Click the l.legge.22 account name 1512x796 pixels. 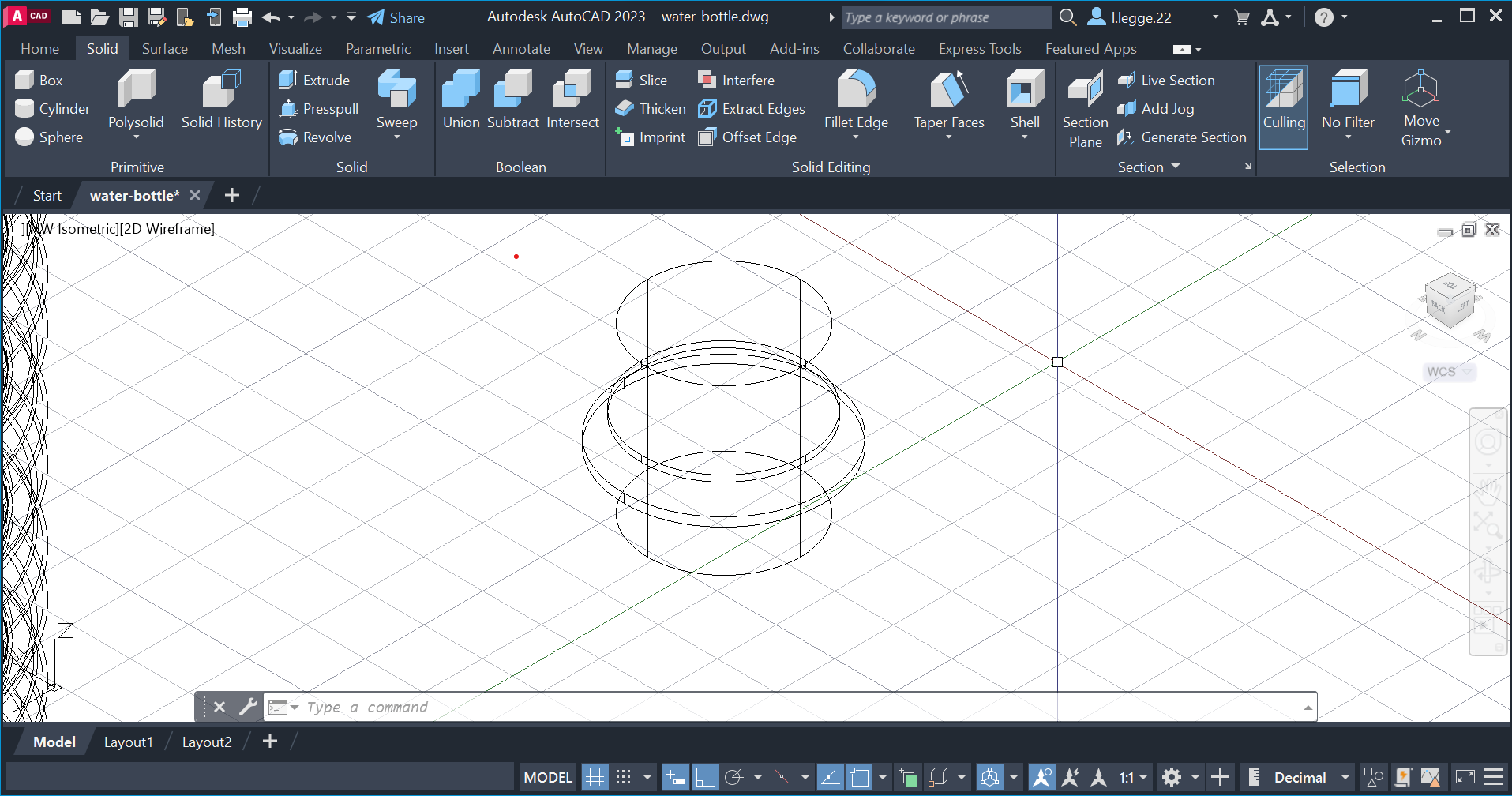[x=1141, y=17]
